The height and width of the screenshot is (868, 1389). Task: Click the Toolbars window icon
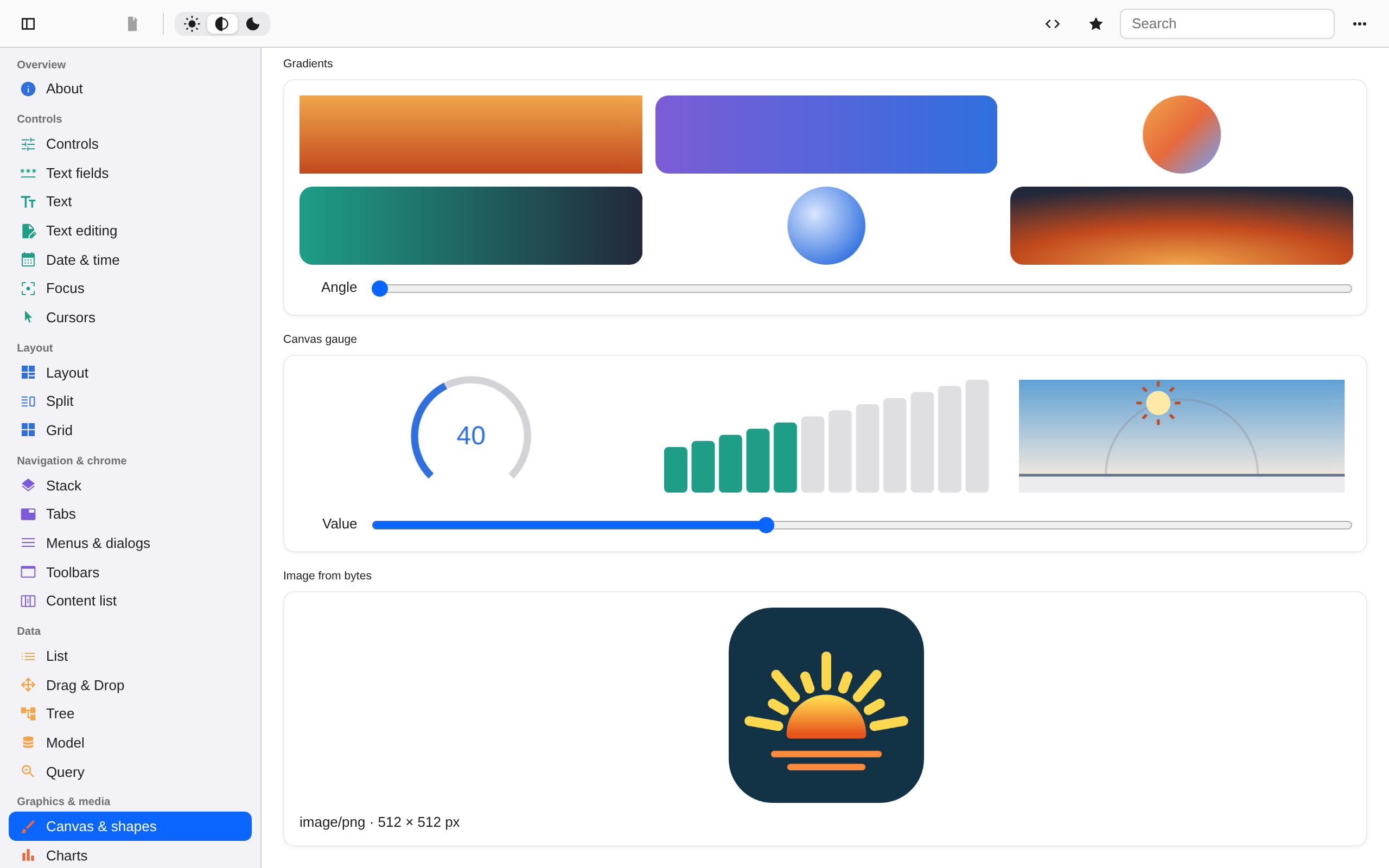click(28, 572)
